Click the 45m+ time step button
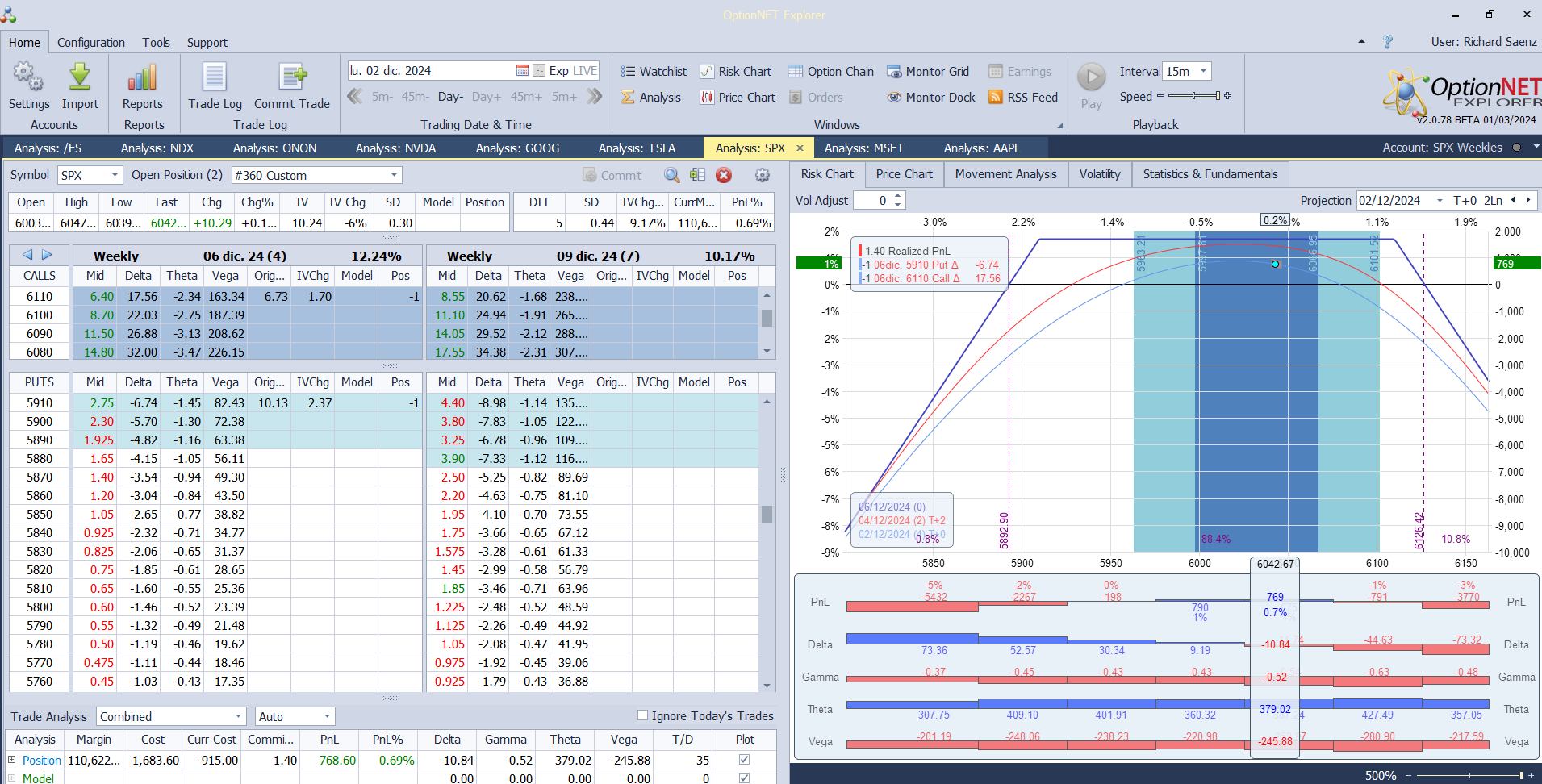1542x784 pixels. coord(526,97)
